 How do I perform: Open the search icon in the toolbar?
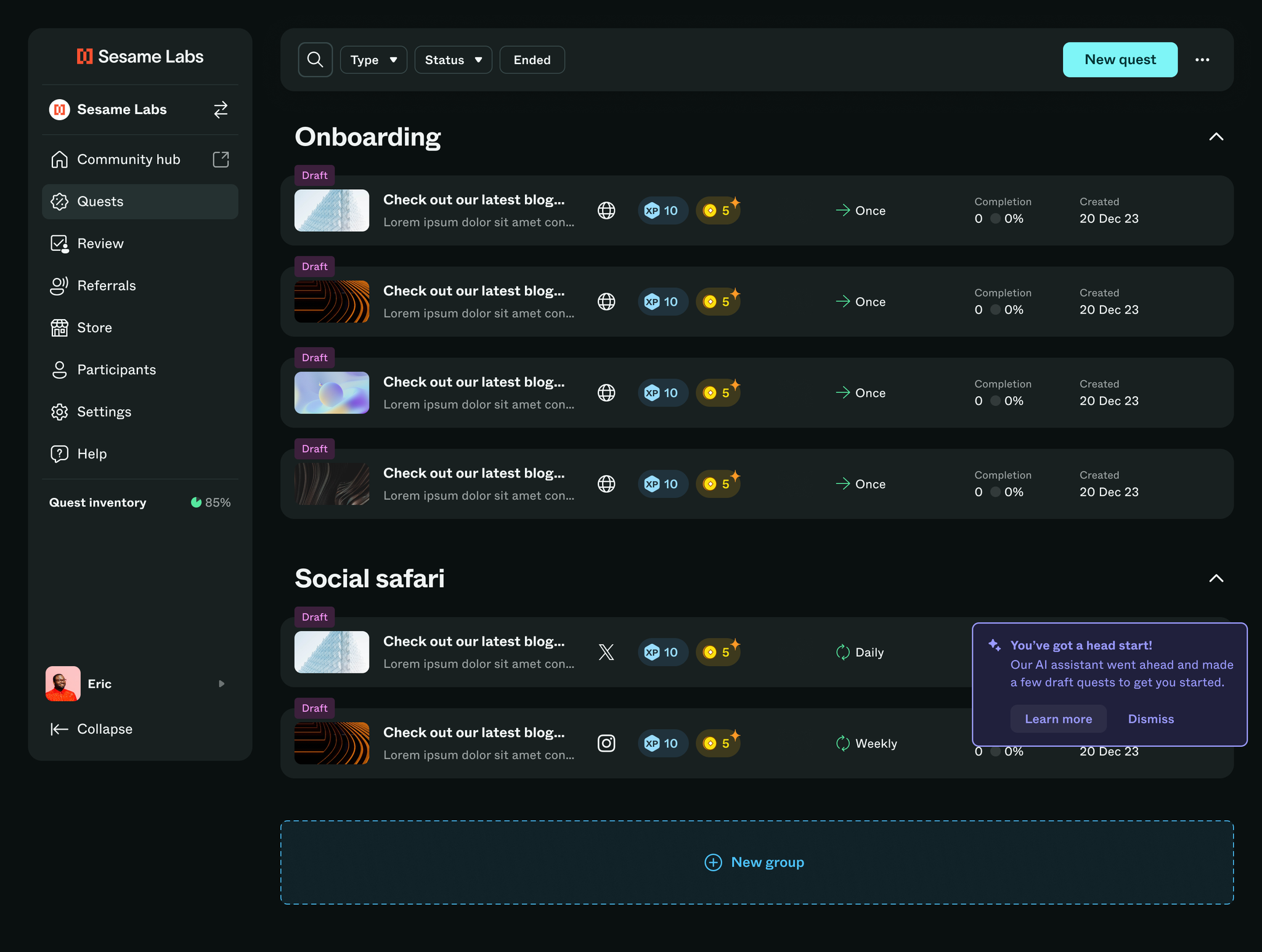(315, 60)
